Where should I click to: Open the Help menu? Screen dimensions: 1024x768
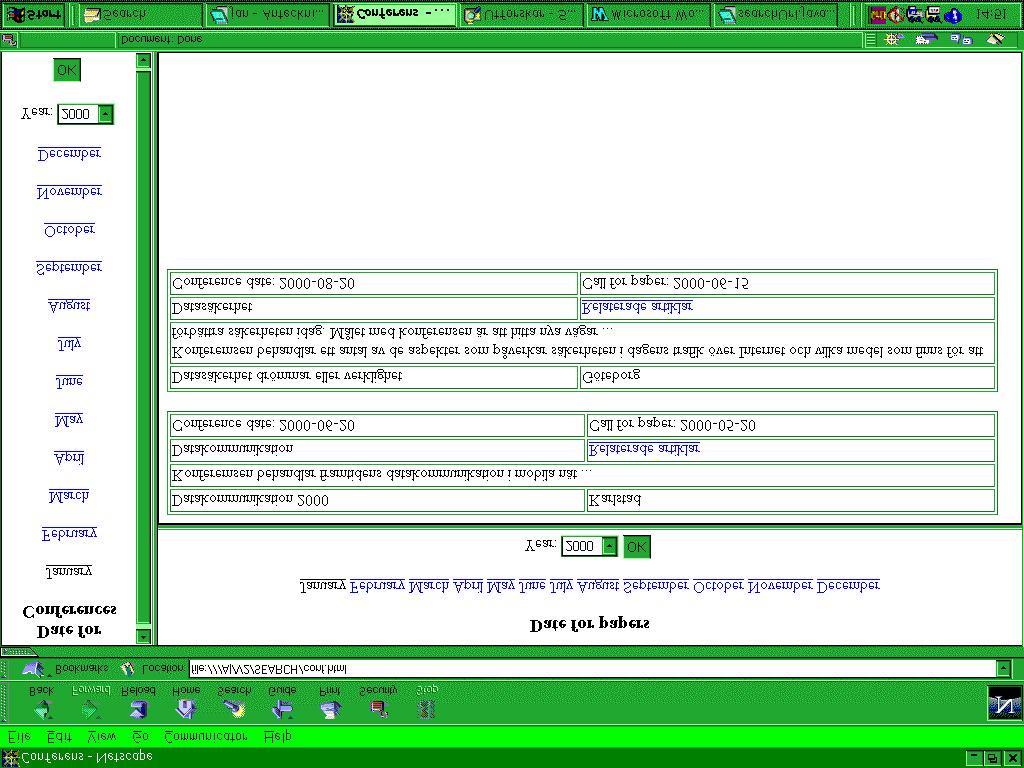pos(278,736)
